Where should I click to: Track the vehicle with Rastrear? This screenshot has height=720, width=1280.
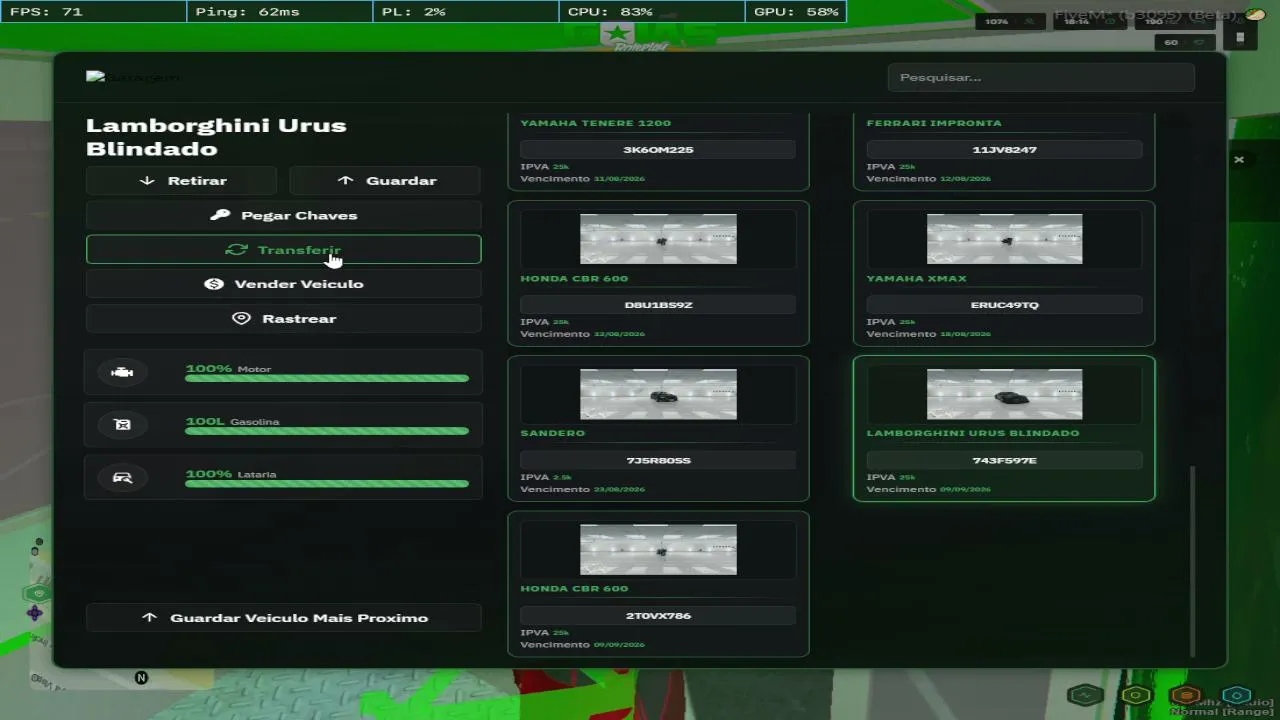pos(283,318)
